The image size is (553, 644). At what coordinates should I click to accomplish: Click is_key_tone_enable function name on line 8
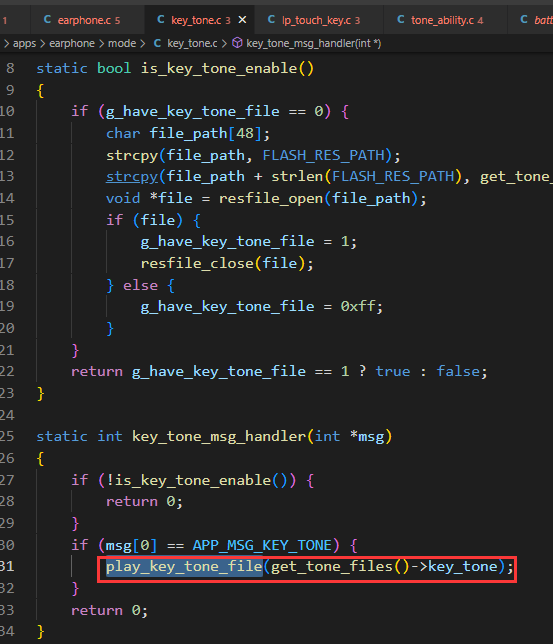[219, 69]
